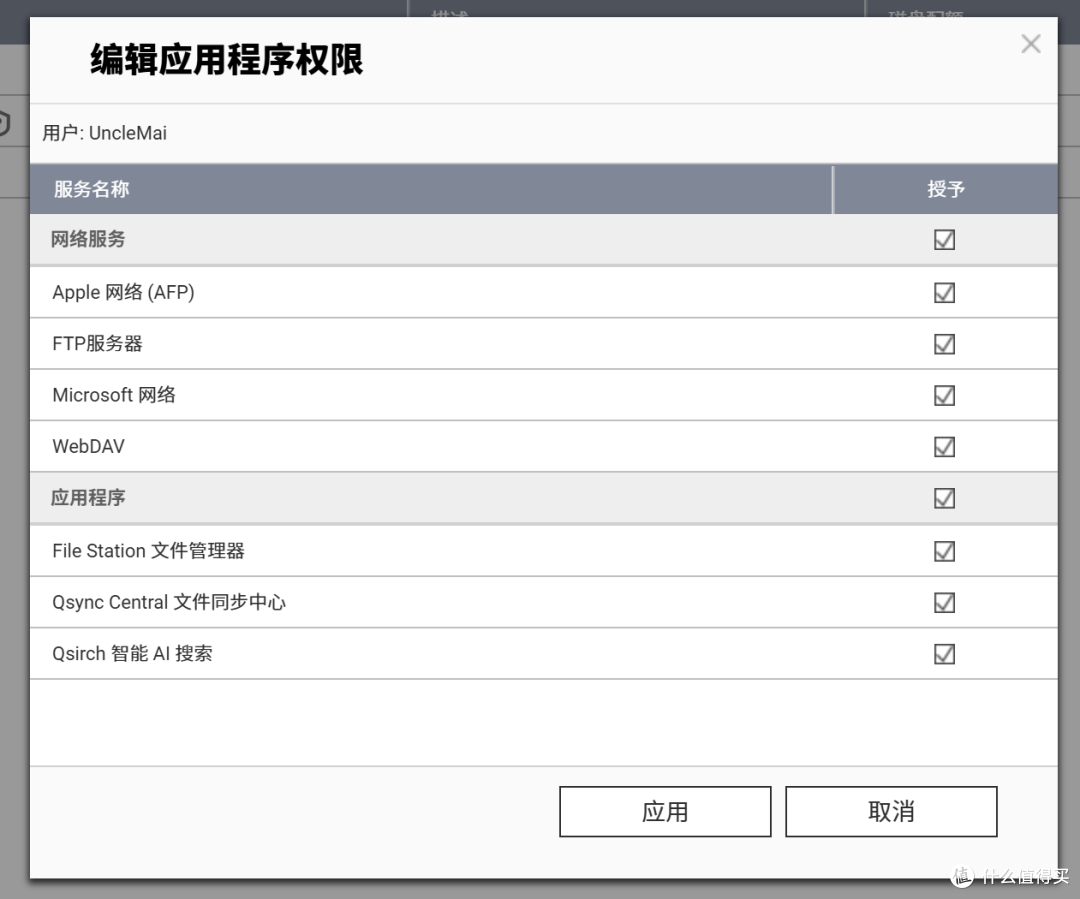This screenshot has width=1080, height=899.
Task: Toggle the Apple 网络 (AFP) checkbox
Action: click(944, 292)
